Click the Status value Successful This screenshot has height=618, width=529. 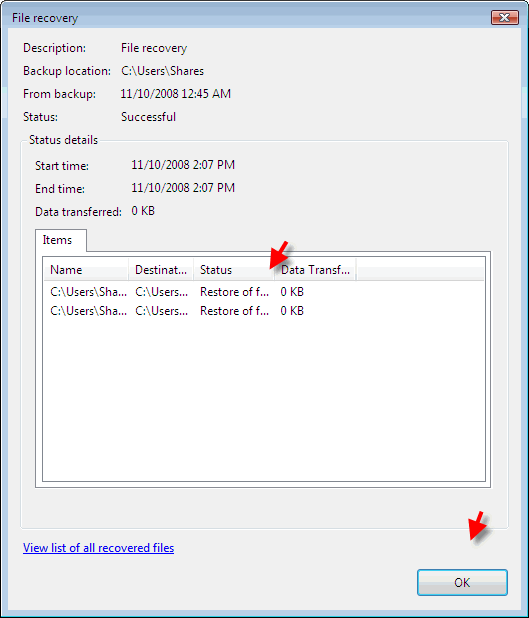pyautogui.click(x=148, y=117)
